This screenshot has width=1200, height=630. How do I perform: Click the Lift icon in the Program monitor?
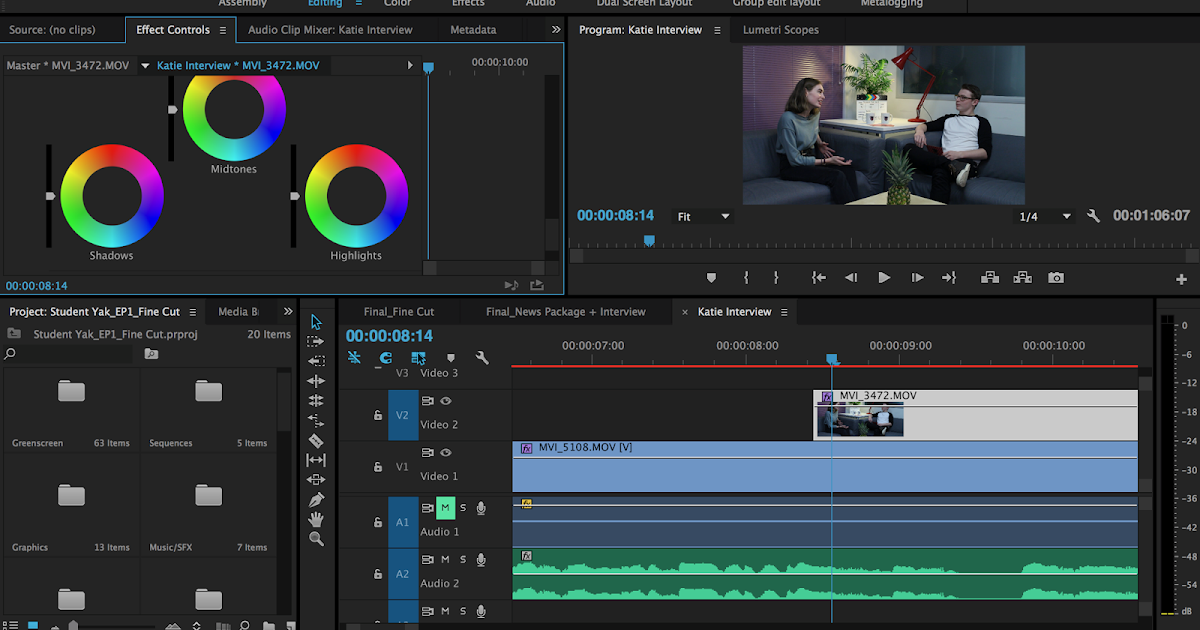(989, 278)
